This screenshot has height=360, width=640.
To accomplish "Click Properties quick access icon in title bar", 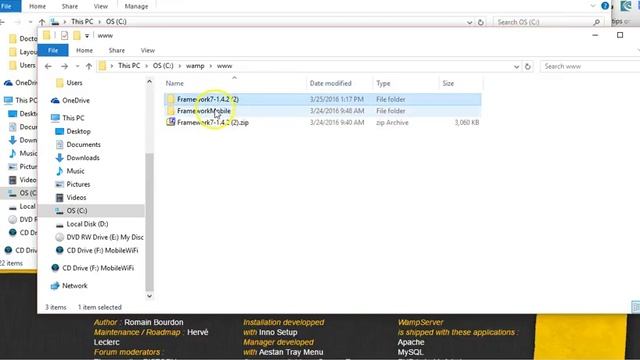I will coord(64,36).
